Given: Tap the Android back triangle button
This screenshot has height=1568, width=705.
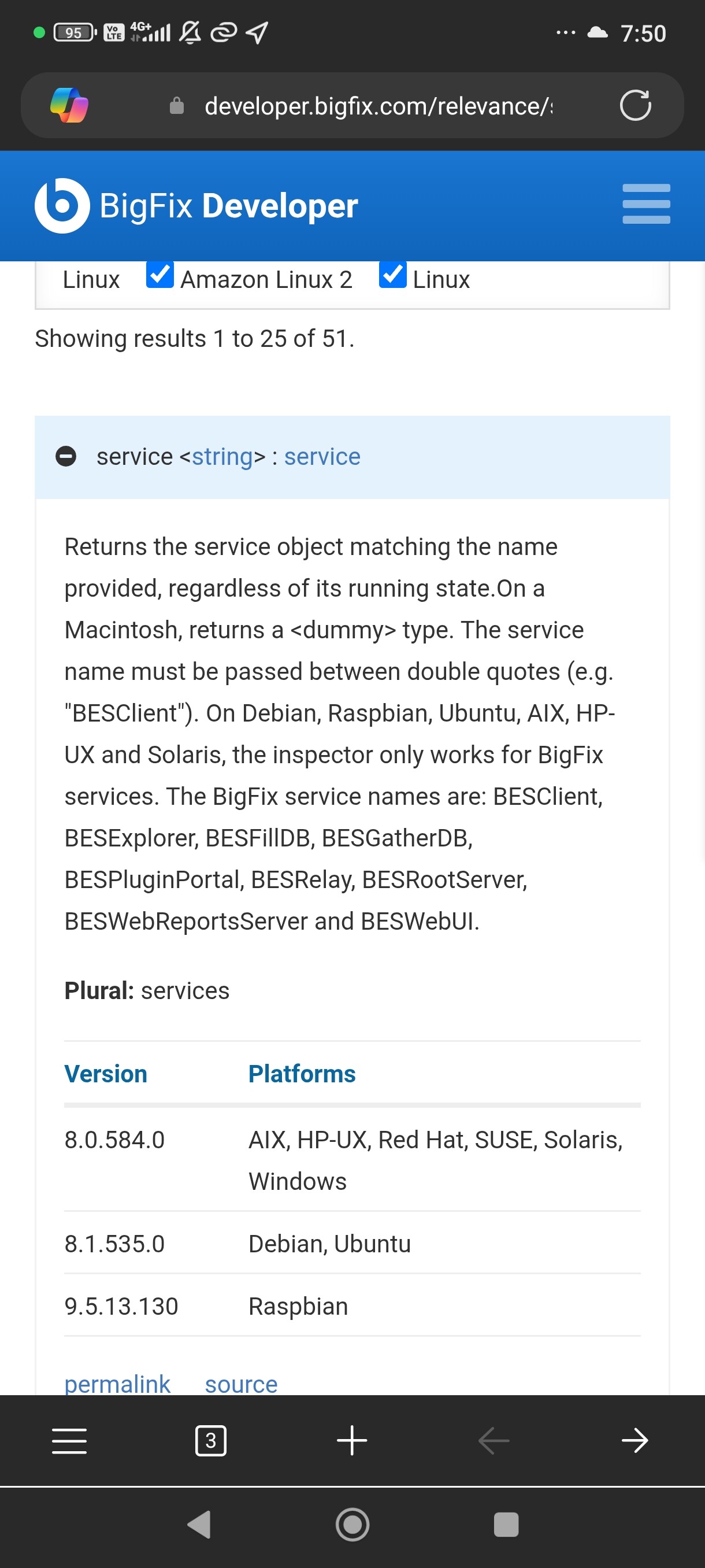Looking at the screenshot, I should 199,1524.
